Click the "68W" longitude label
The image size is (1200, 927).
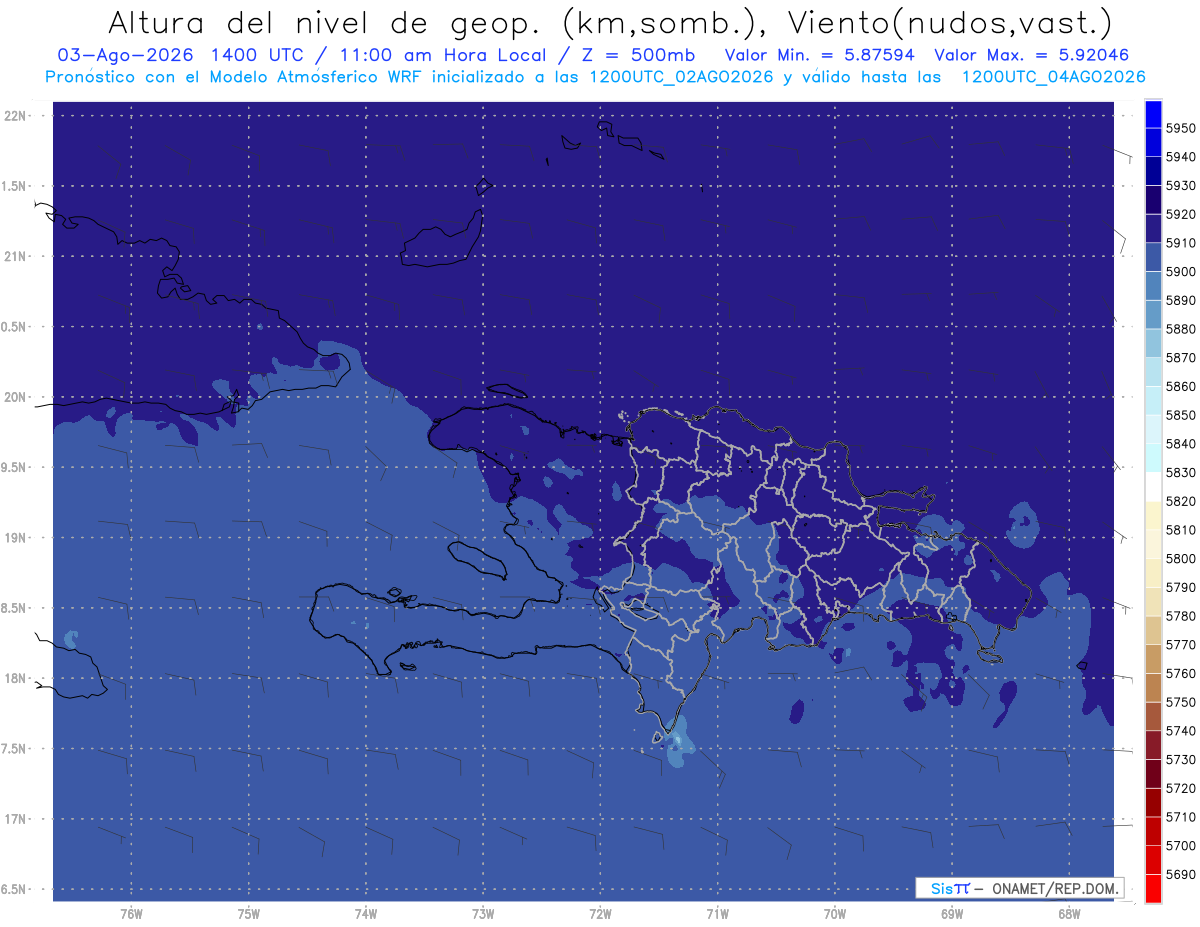1069,914
